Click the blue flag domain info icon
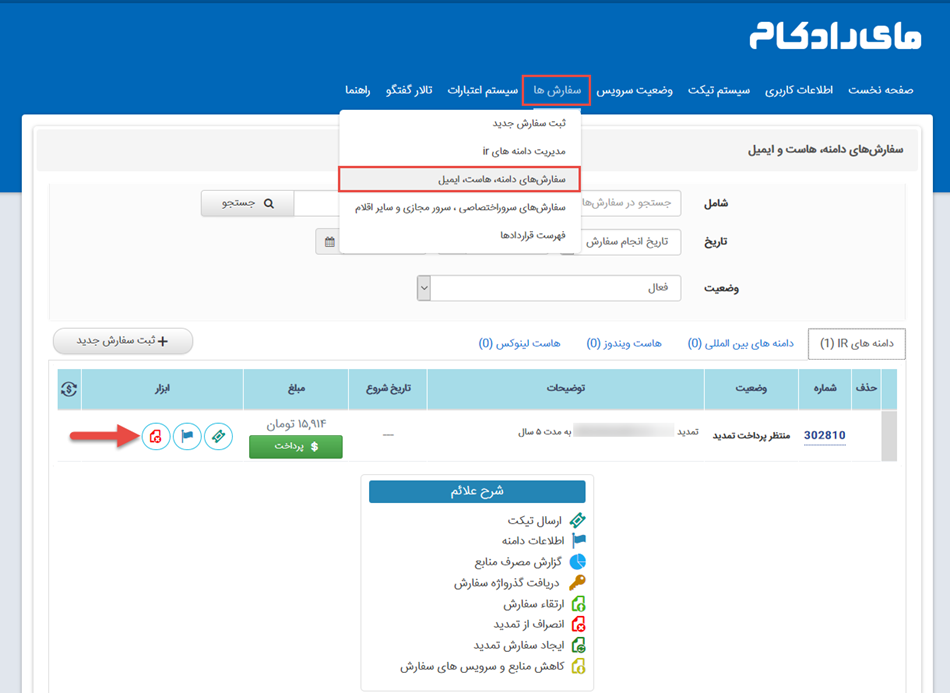The width and height of the screenshot is (950, 693). click(187, 436)
